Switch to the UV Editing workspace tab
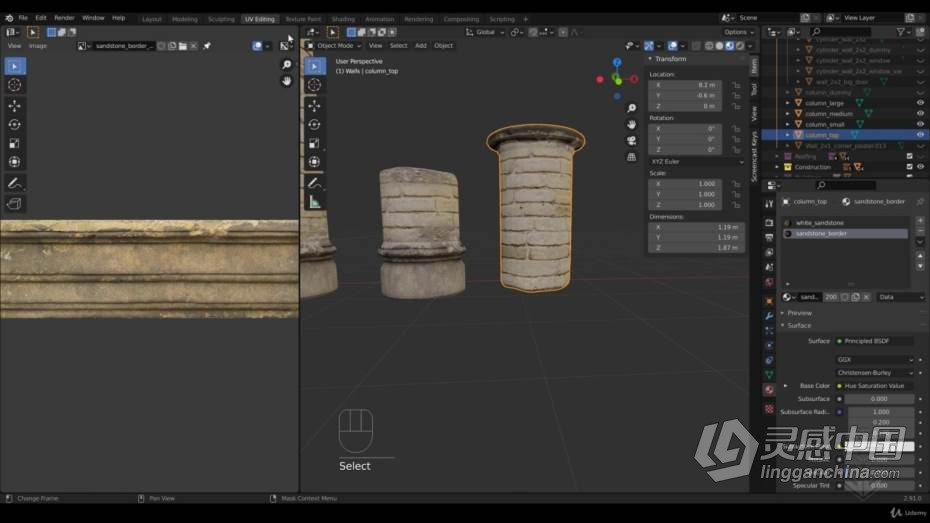 click(x=260, y=19)
